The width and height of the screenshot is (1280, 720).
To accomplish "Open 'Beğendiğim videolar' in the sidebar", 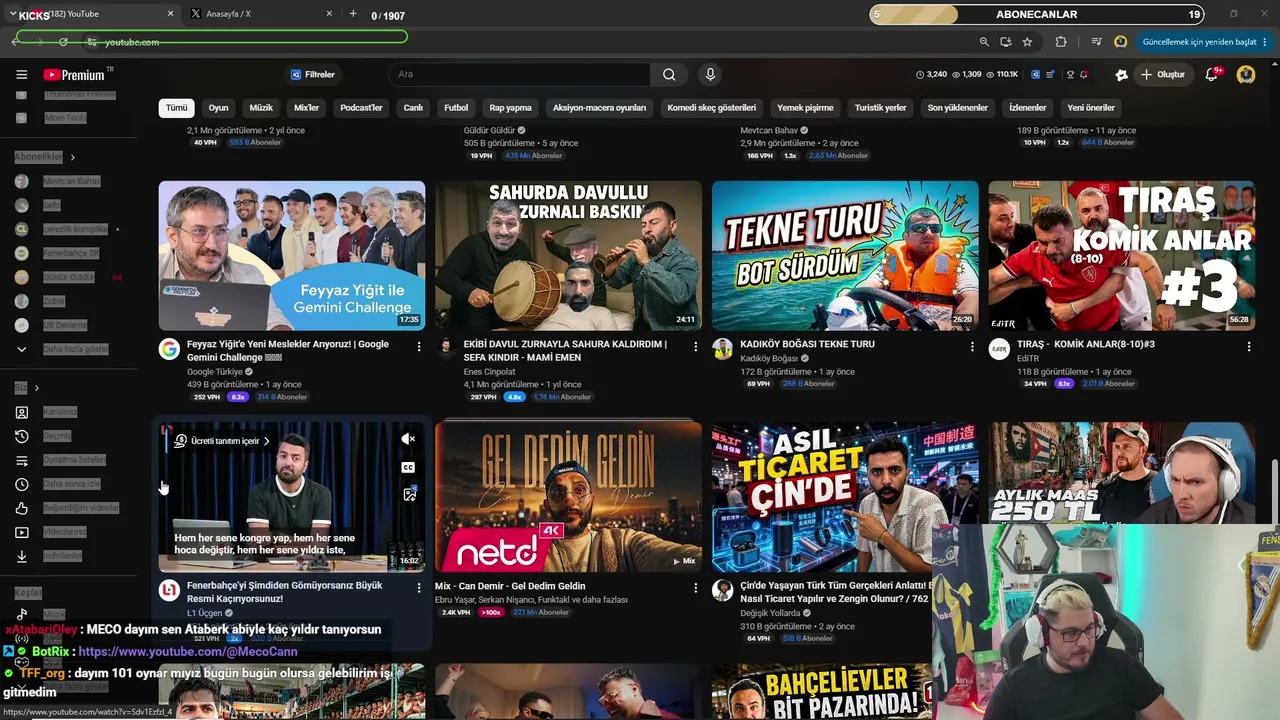I will point(81,508).
